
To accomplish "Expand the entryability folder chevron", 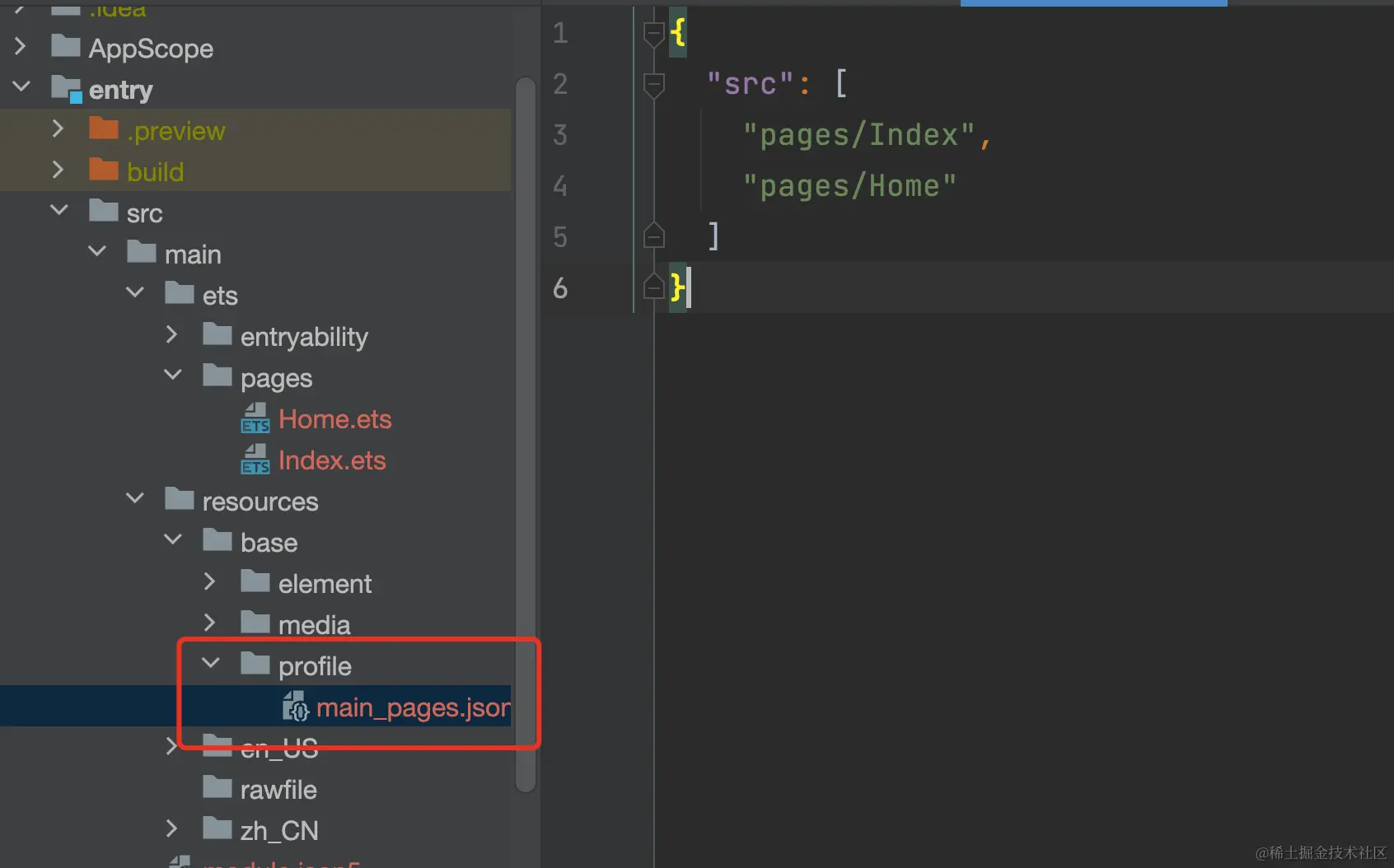I will pyautogui.click(x=171, y=334).
